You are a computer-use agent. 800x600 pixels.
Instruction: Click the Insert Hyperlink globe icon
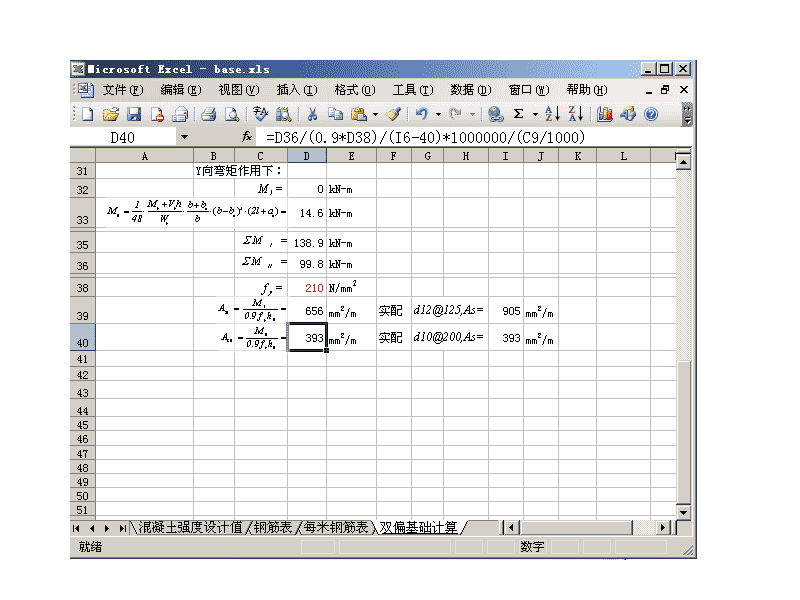[x=495, y=114]
